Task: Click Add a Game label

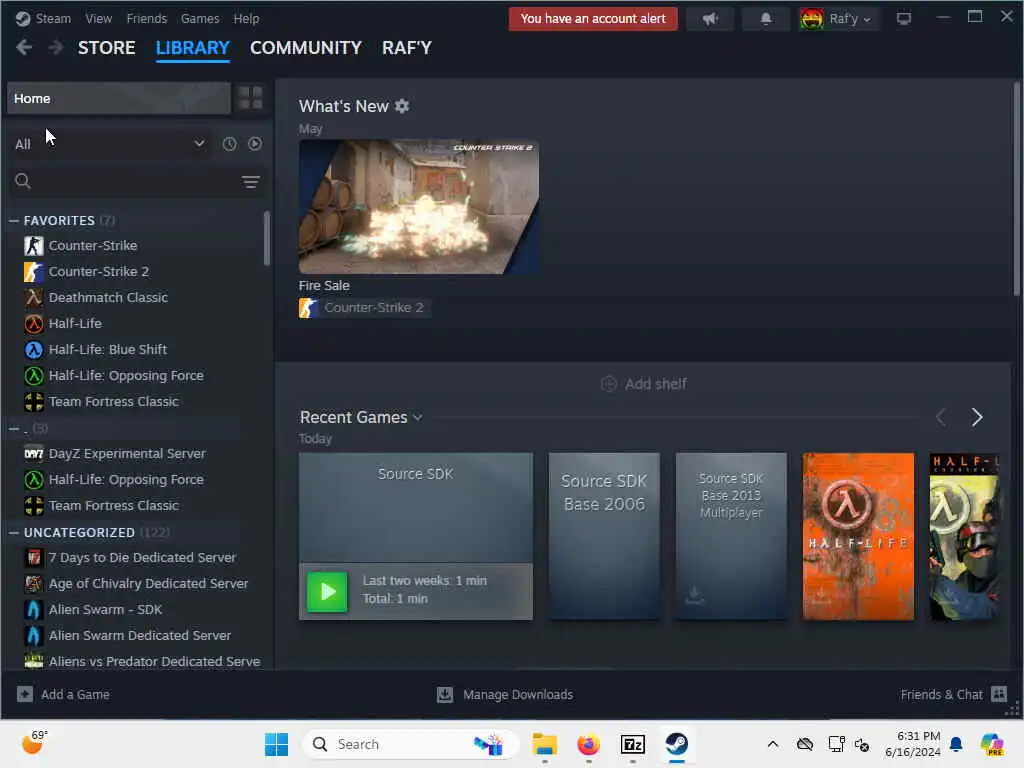Action: [75, 694]
